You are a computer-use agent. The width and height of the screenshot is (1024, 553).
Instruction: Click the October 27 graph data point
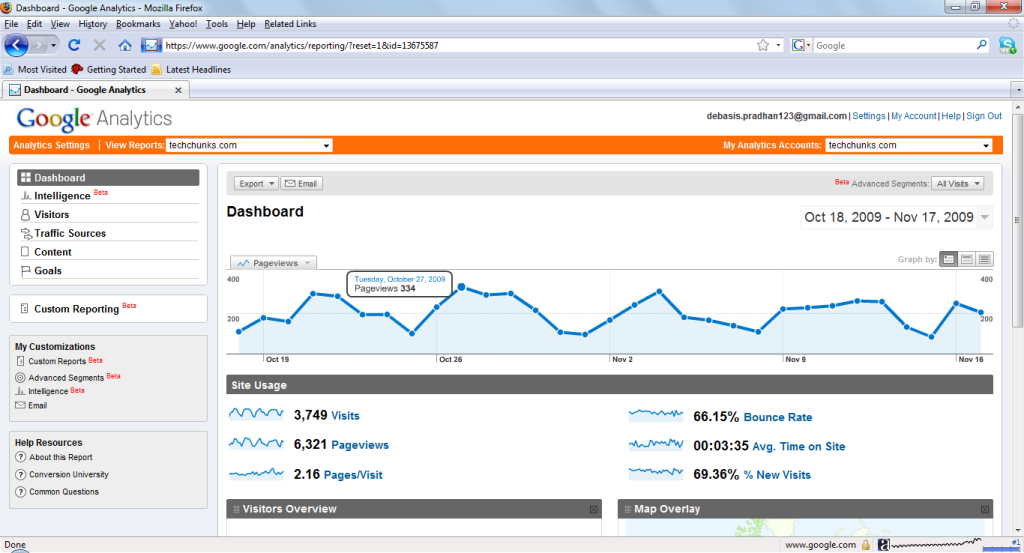click(x=461, y=287)
